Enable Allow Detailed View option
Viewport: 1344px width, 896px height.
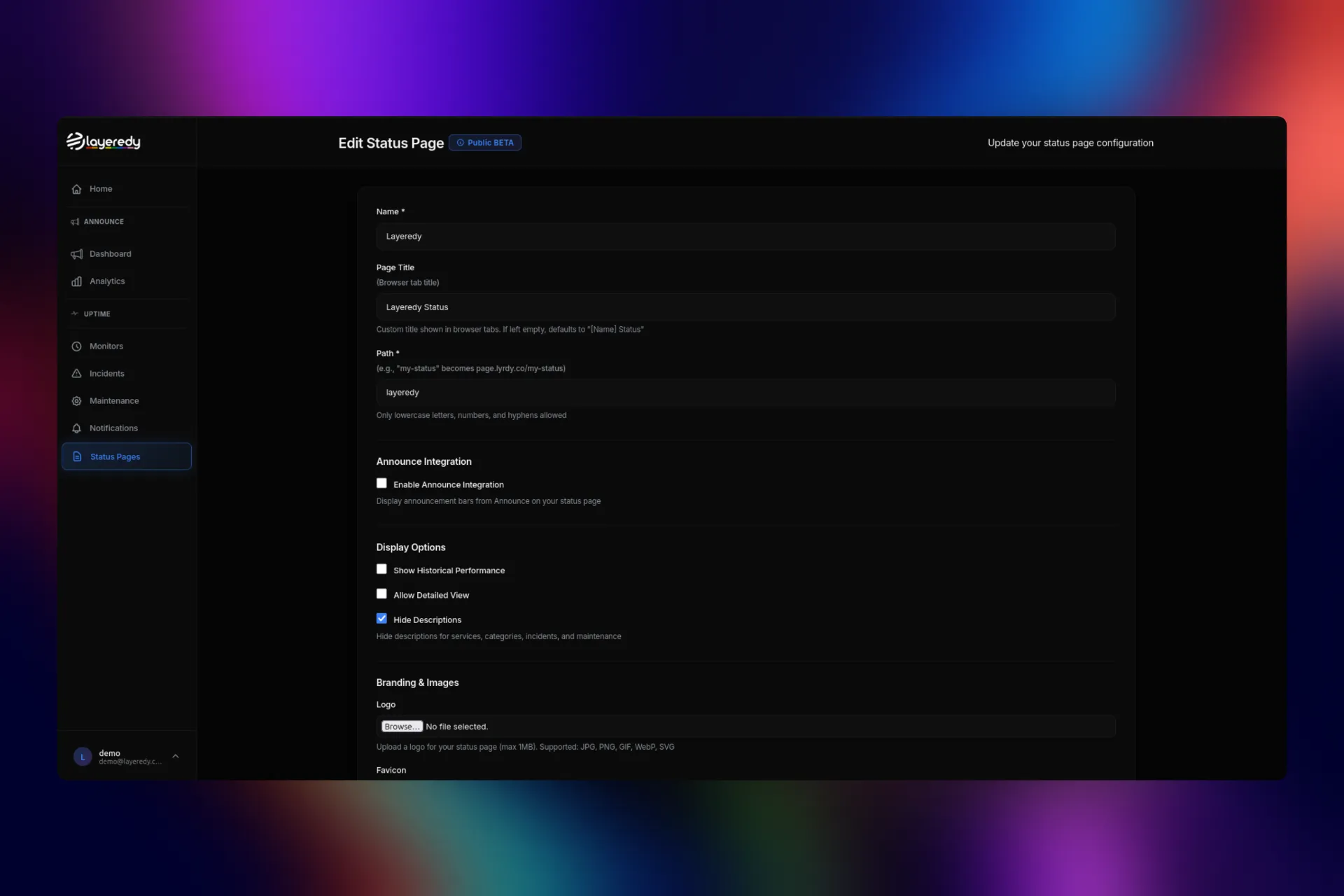pos(381,594)
